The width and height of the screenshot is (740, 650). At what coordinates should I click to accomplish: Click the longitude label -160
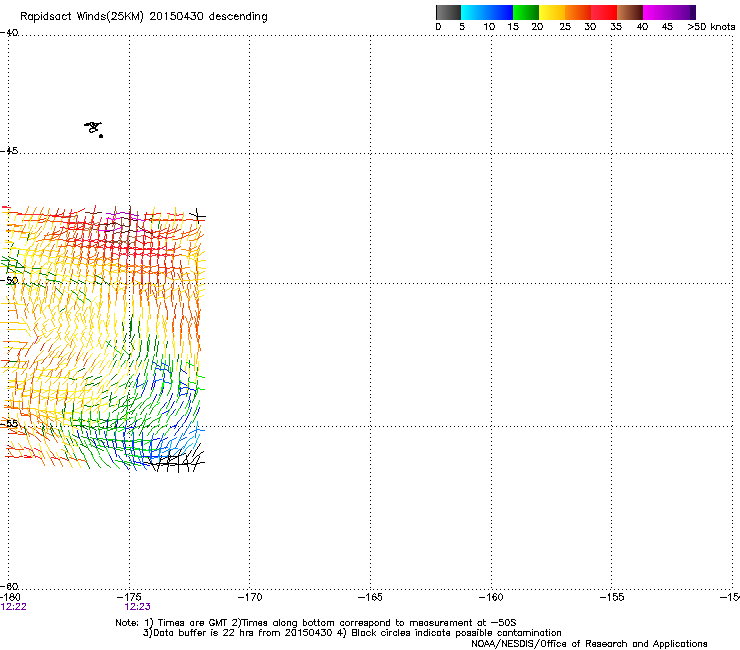coord(491,597)
